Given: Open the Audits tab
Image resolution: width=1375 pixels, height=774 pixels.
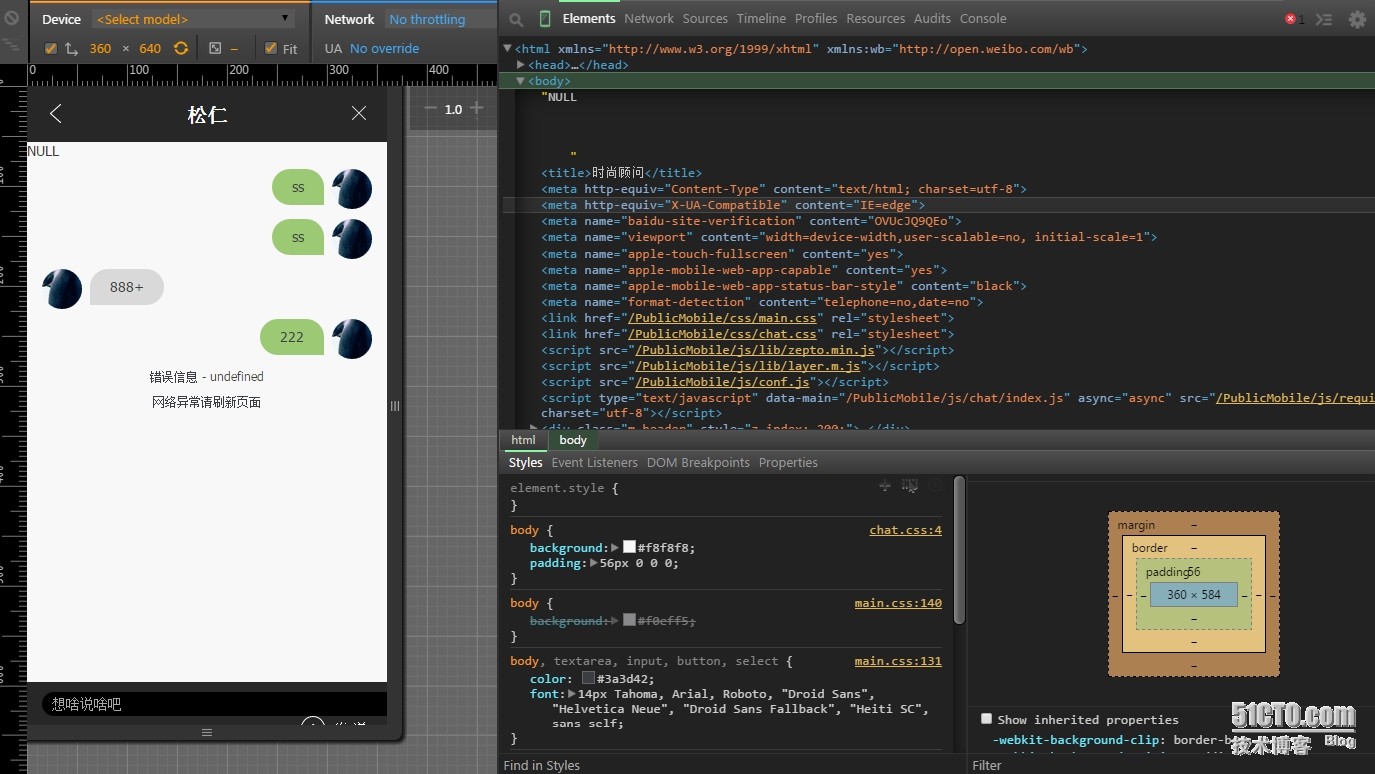Looking at the screenshot, I should (932, 18).
